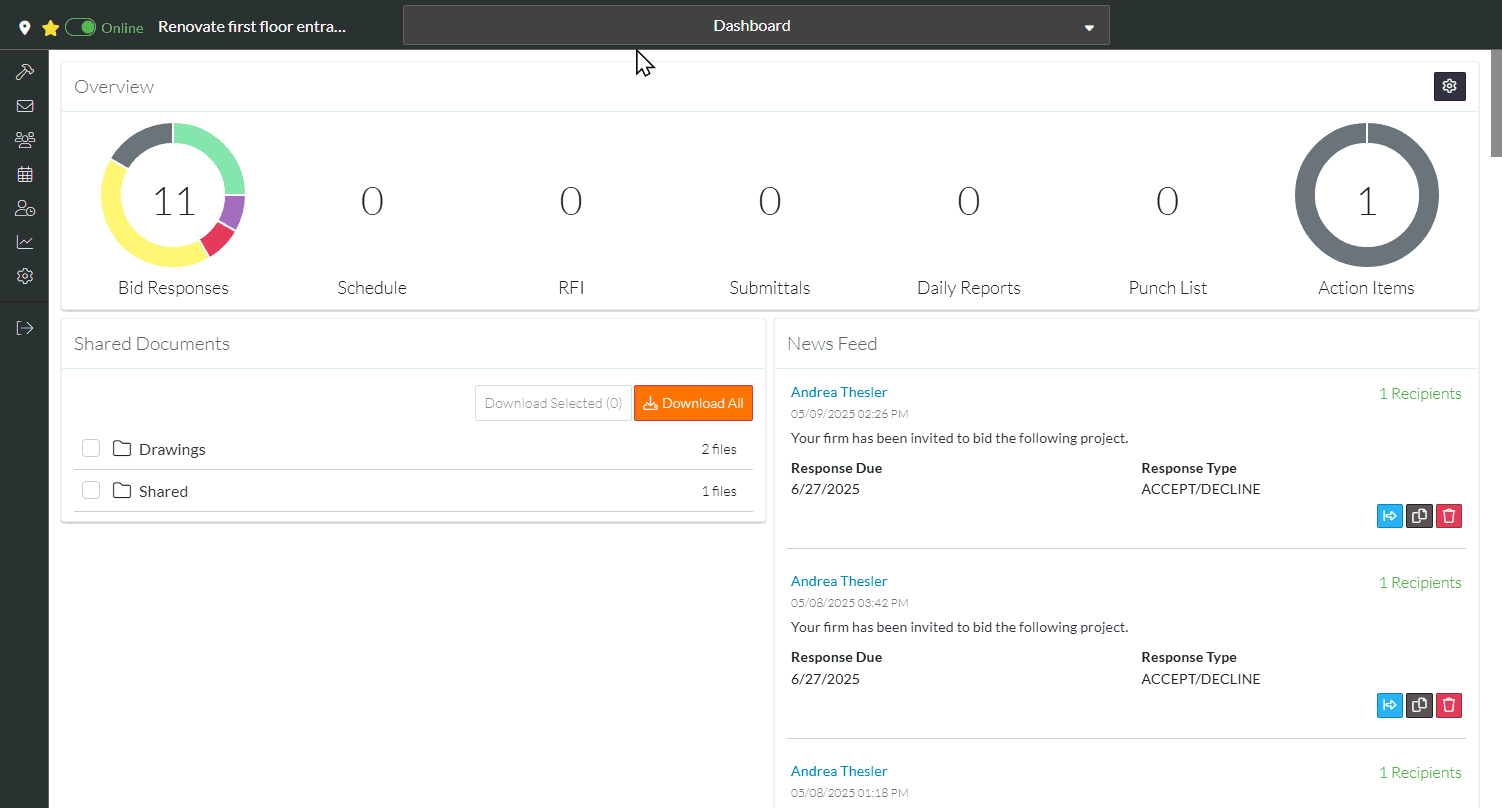Click the calendar grid icon in the sidebar
Viewport: 1502px width, 808px height.
pyautogui.click(x=25, y=174)
